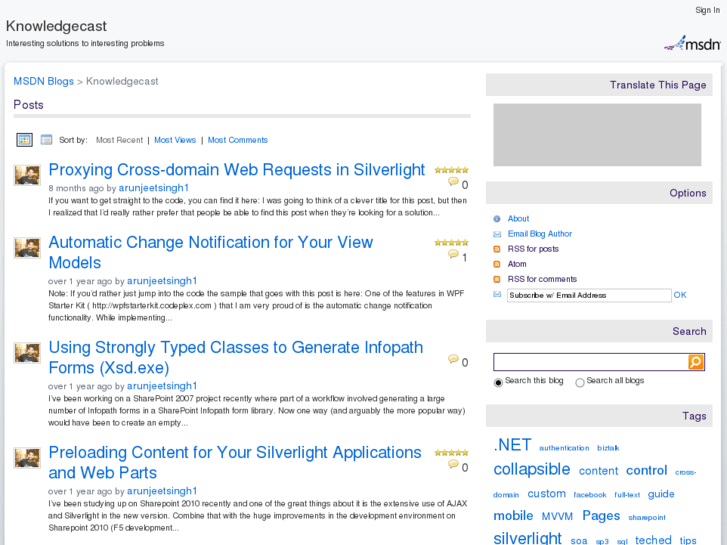
Task: Click the custom tag
Action: point(546,494)
